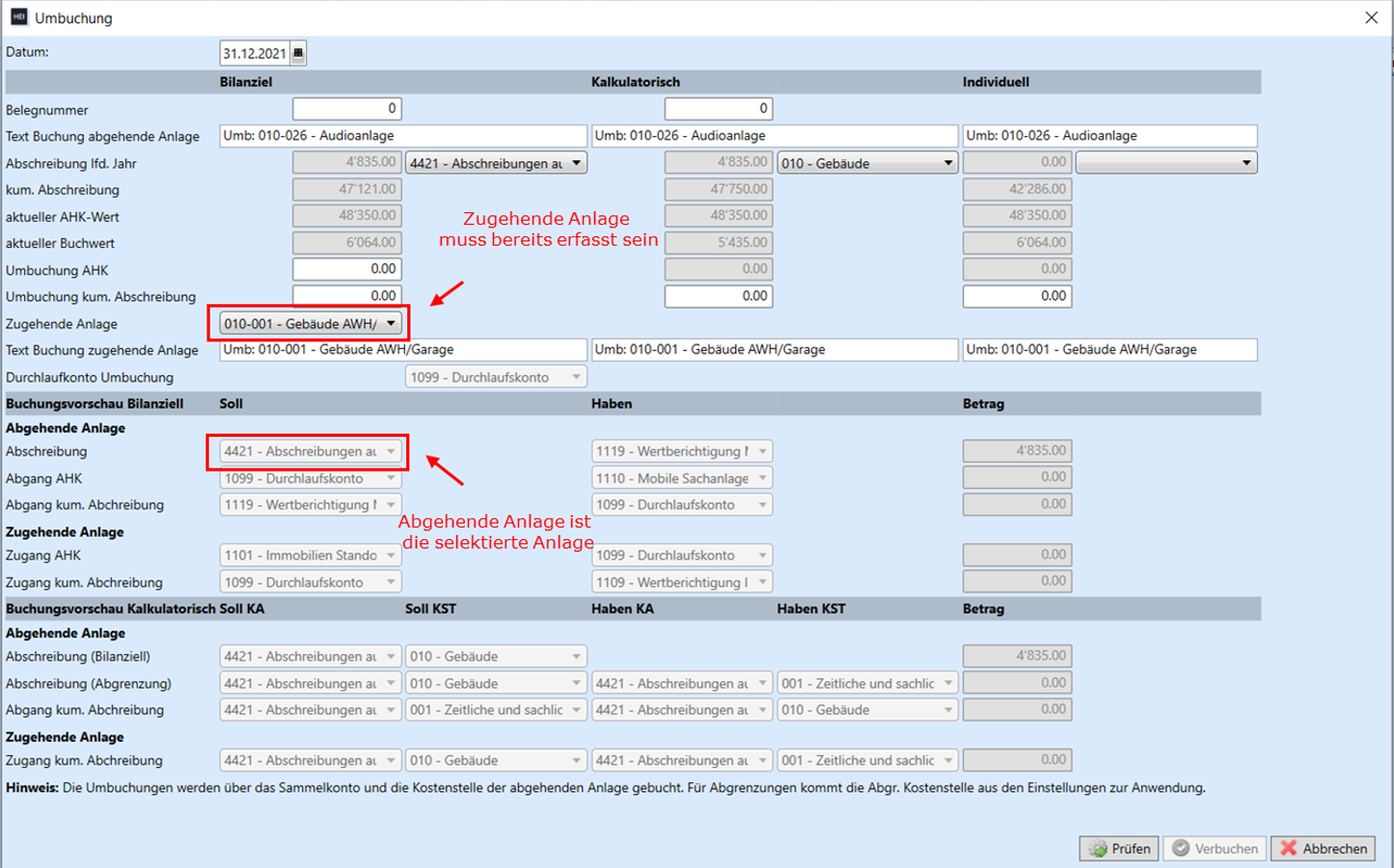Click the disabled Verbuchen button

pyautogui.click(x=1215, y=849)
